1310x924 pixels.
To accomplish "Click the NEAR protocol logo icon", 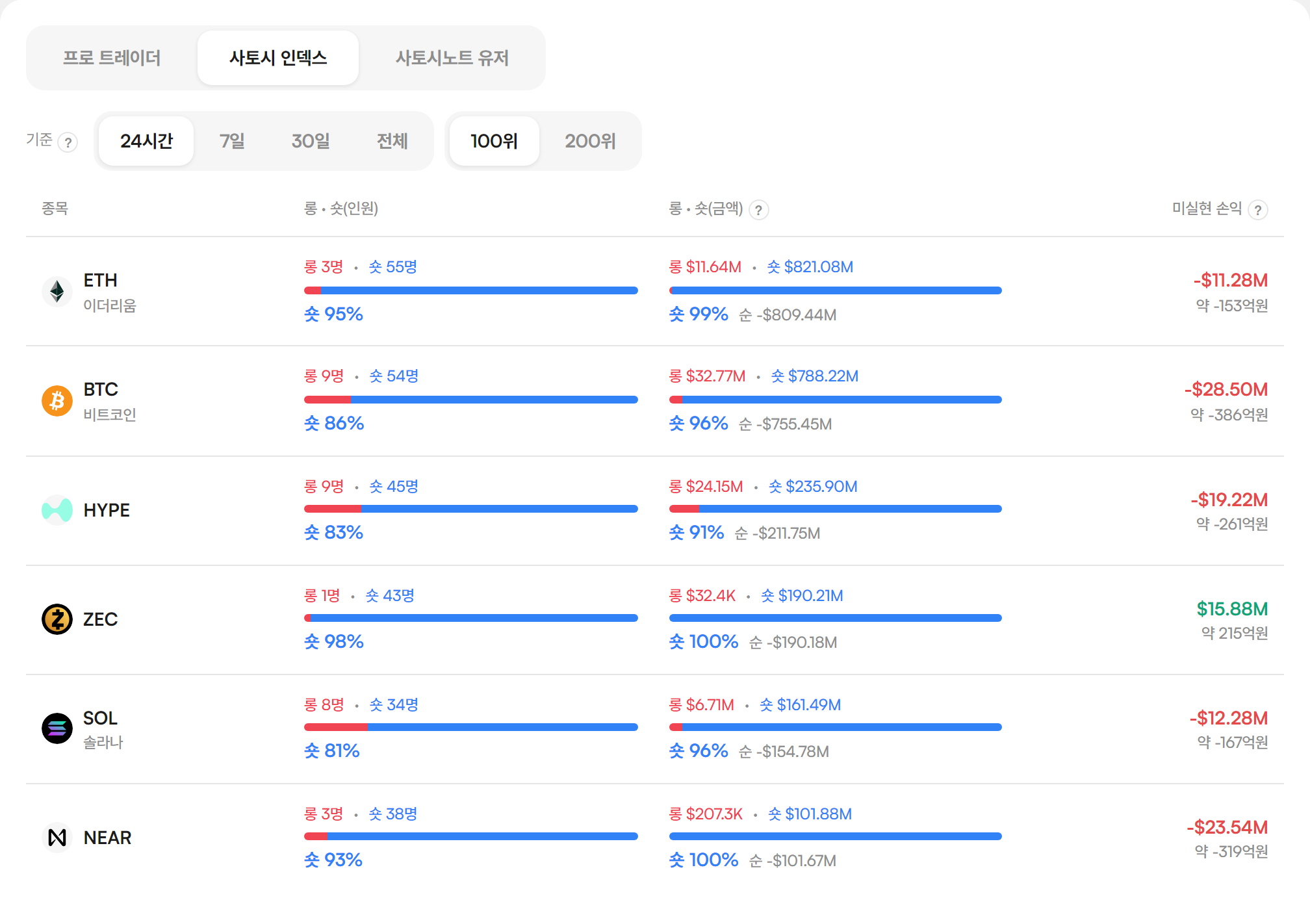I will 57,838.
